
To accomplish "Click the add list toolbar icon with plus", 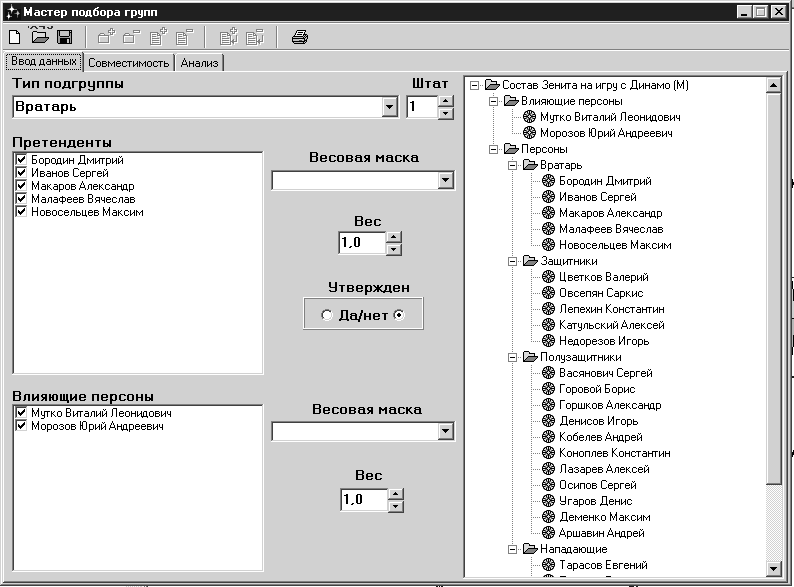I will click(158, 37).
